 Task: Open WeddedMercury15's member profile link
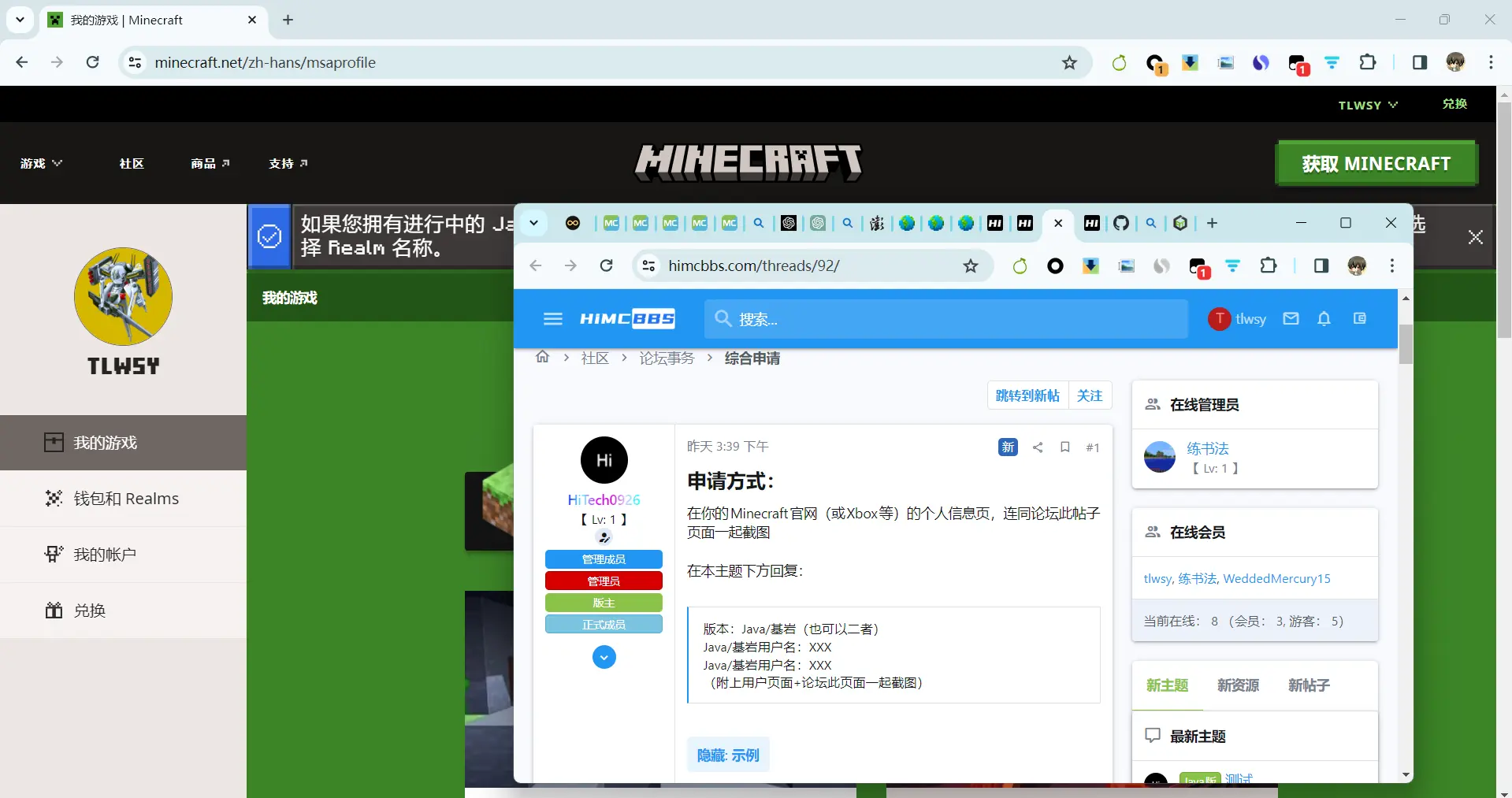tap(1277, 577)
